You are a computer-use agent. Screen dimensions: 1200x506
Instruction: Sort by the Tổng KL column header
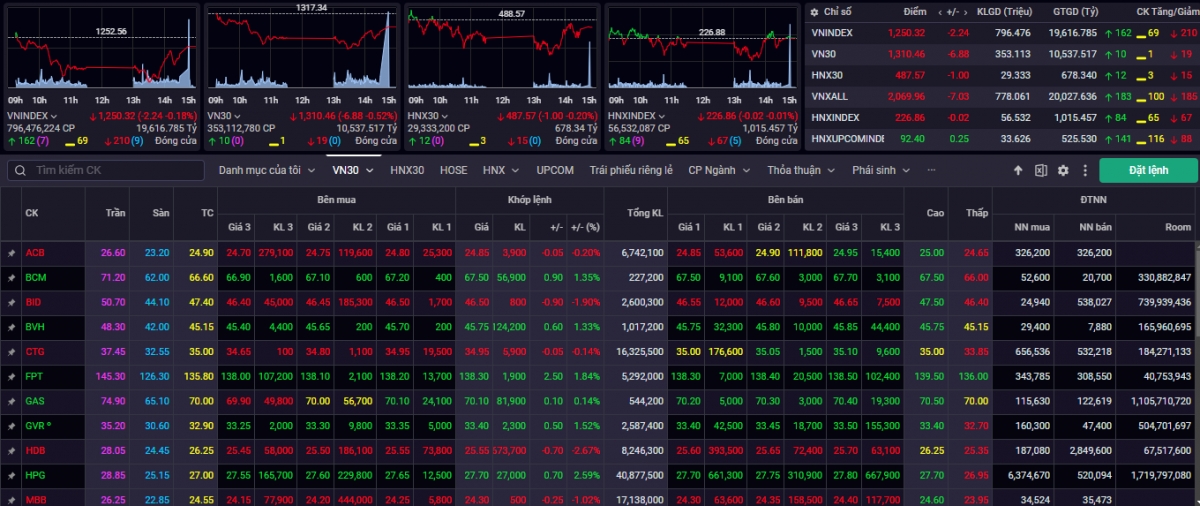pyautogui.click(x=644, y=213)
